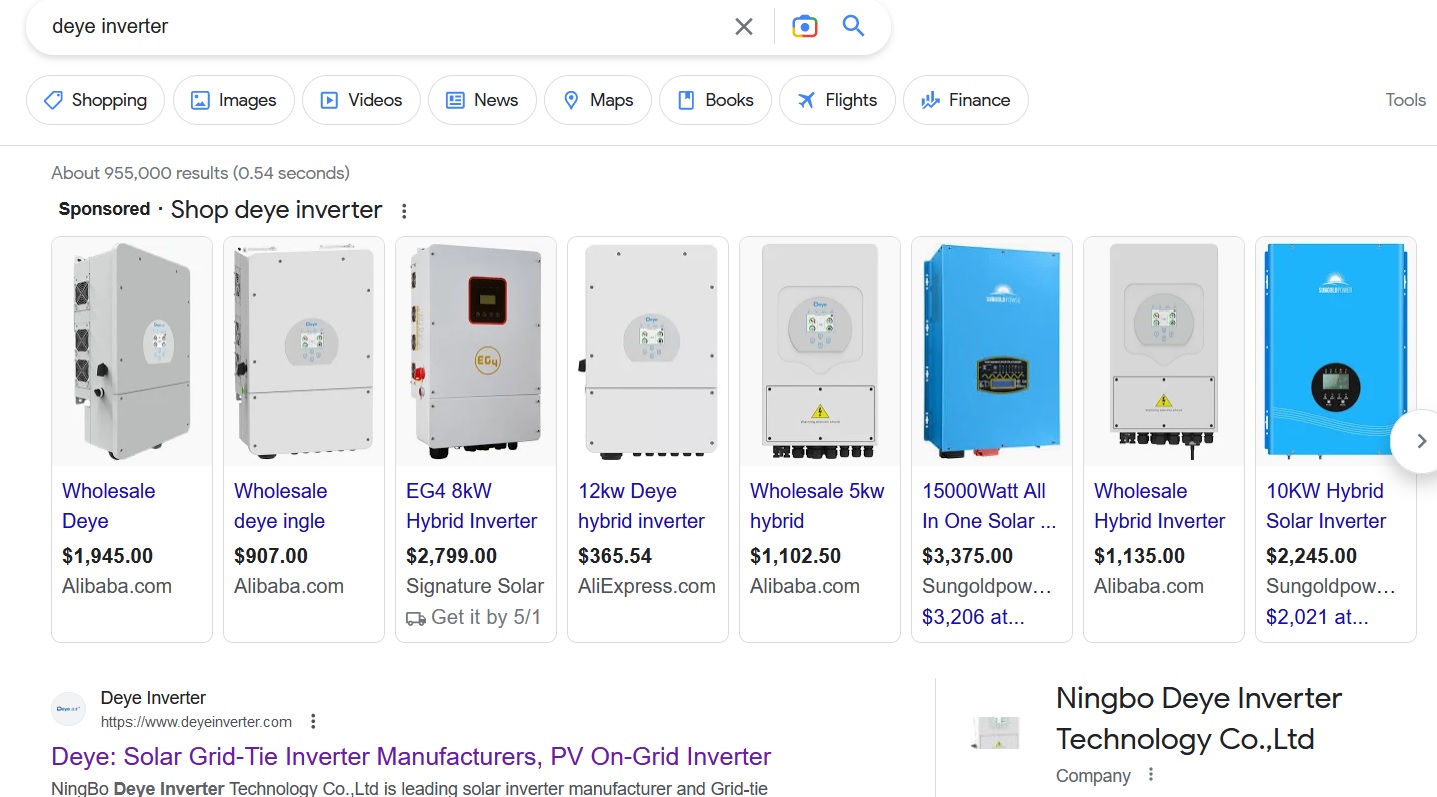This screenshot has height=797, width=1437.
Task: Open options menu beside 'Shop deye inverter'
Action: [x=404, y=211]
